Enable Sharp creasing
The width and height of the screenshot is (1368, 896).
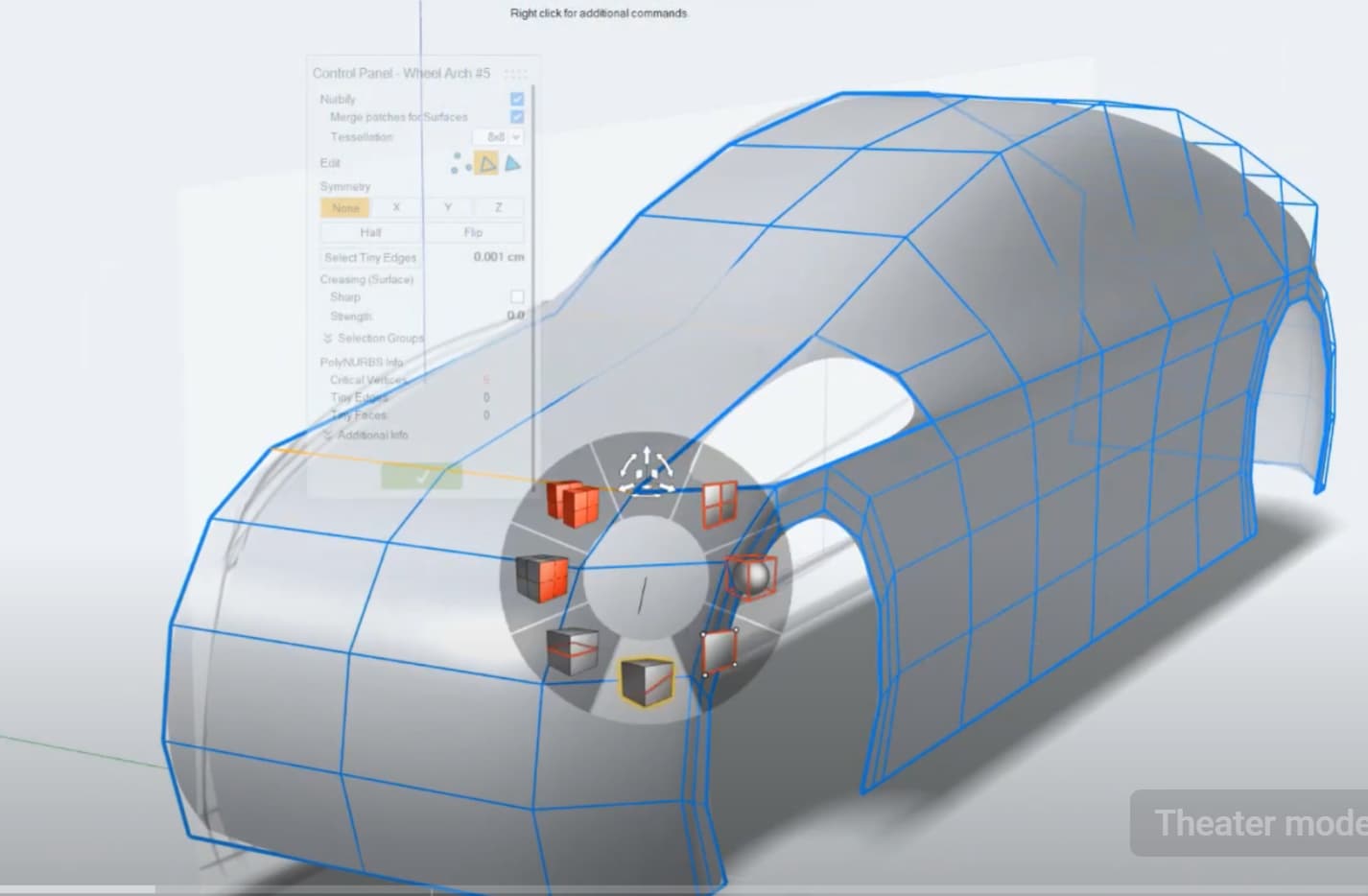517,296
